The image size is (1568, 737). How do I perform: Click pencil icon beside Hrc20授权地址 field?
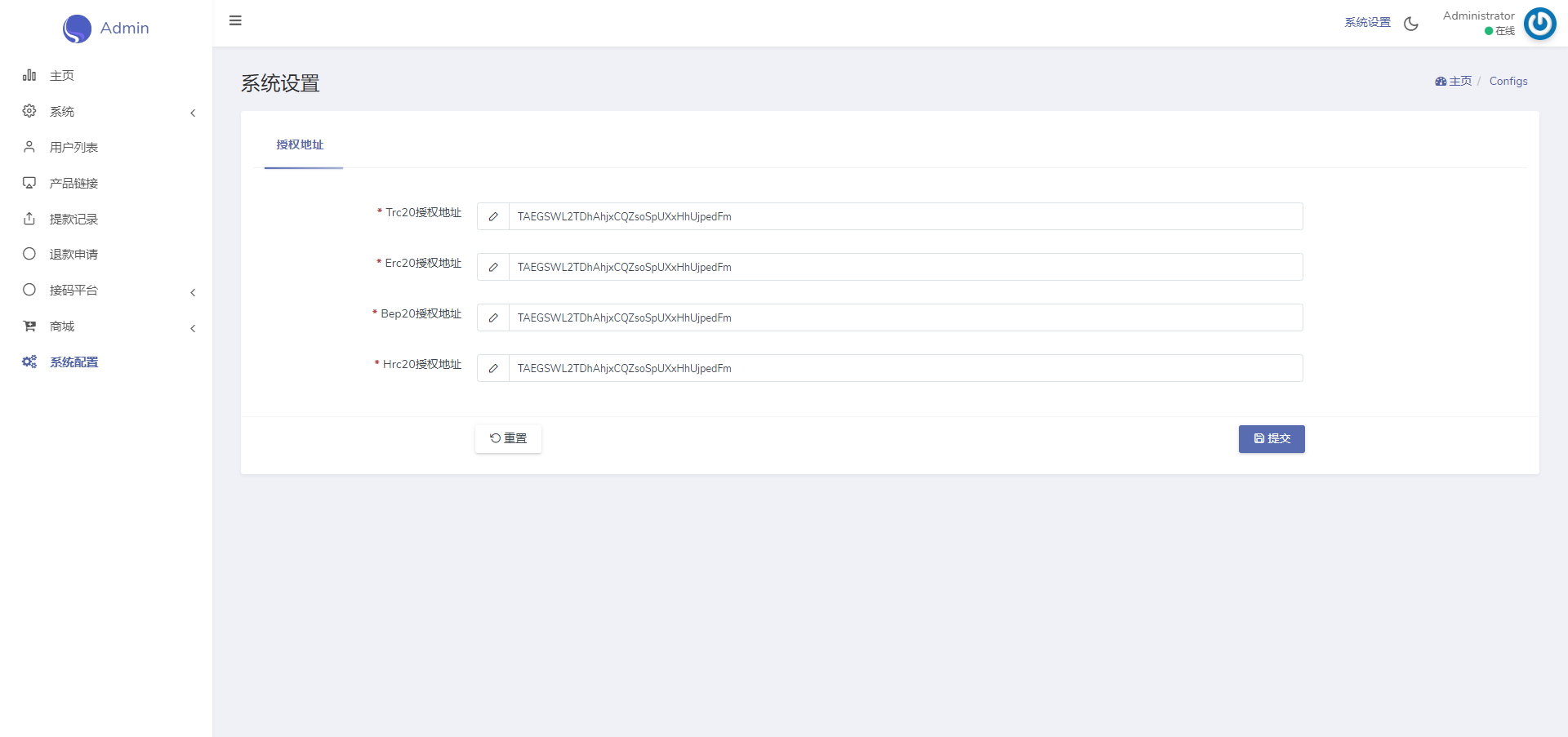pyautogui.click(x=493, y=368)
